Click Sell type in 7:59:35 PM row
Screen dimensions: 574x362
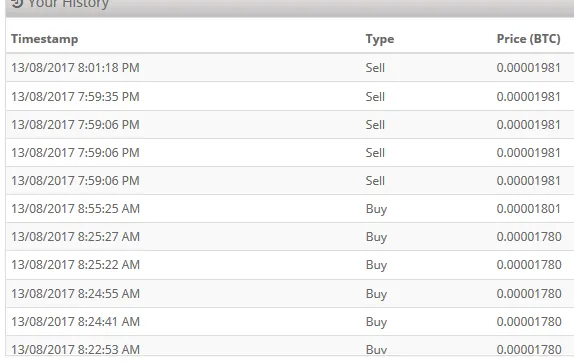tap(375, 97)
